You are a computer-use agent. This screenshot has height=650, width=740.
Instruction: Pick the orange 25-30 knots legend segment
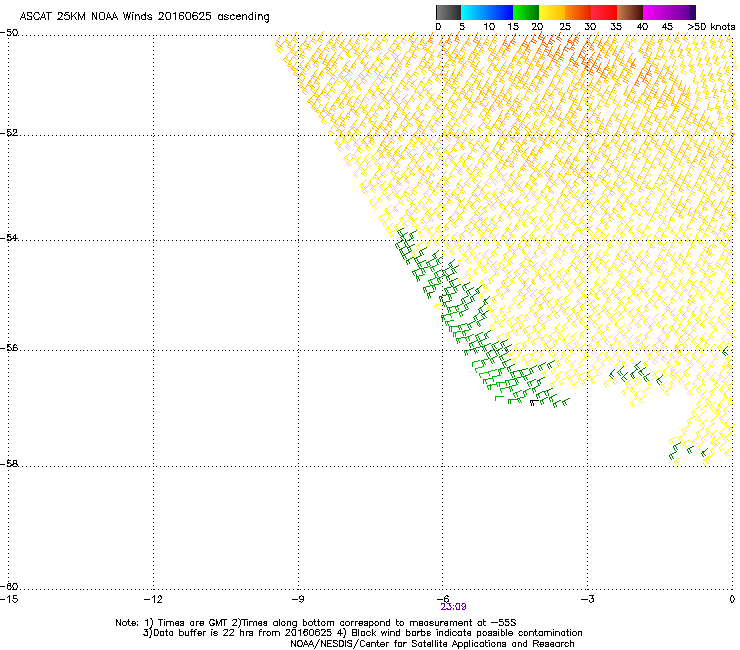[x=578, y=12]
